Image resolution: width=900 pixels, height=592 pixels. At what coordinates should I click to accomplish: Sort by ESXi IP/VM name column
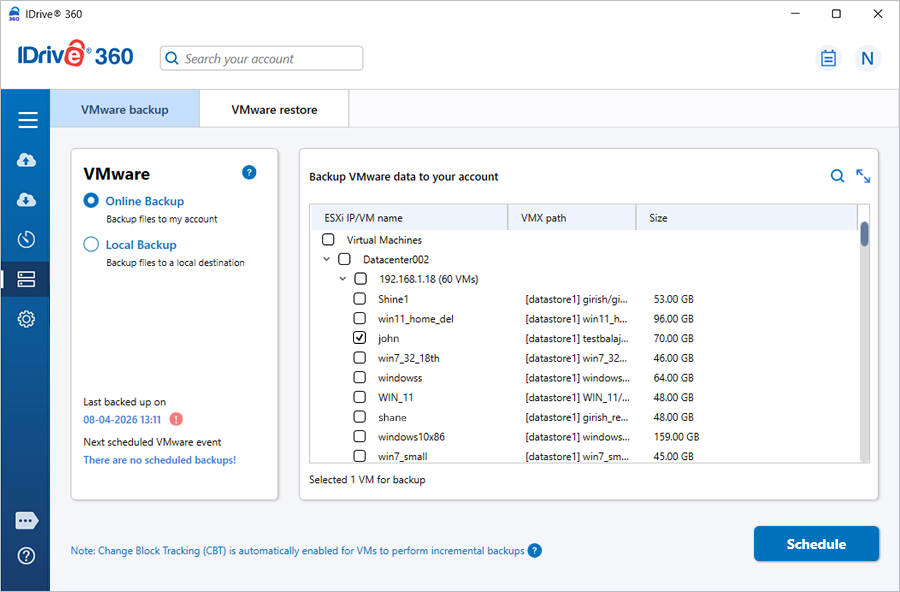point(409,218)
